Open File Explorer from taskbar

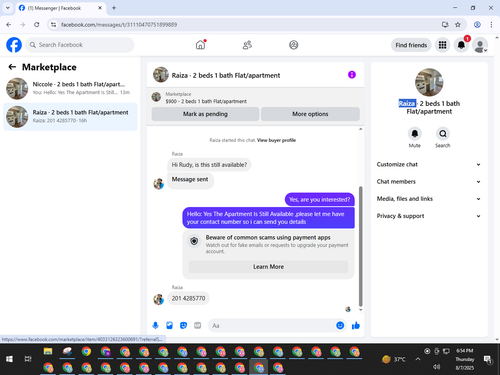(48, 351)
